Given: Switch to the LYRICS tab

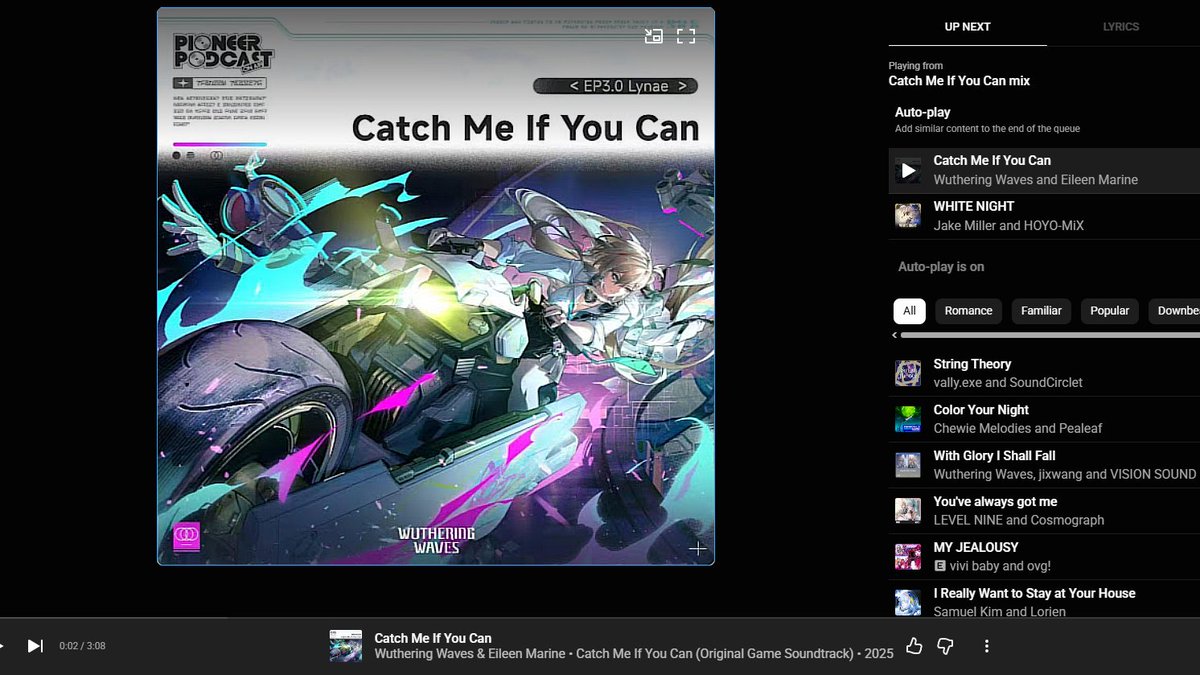Looking at the screenshot, I should tap(1121, 27).
